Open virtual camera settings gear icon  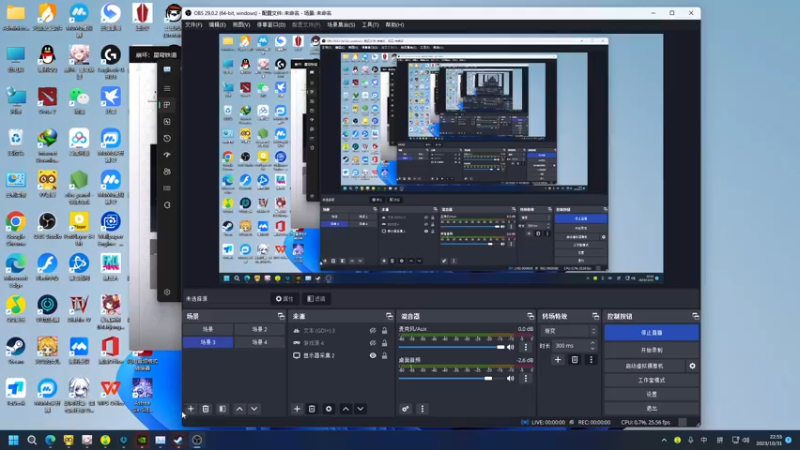coord(692,366)
